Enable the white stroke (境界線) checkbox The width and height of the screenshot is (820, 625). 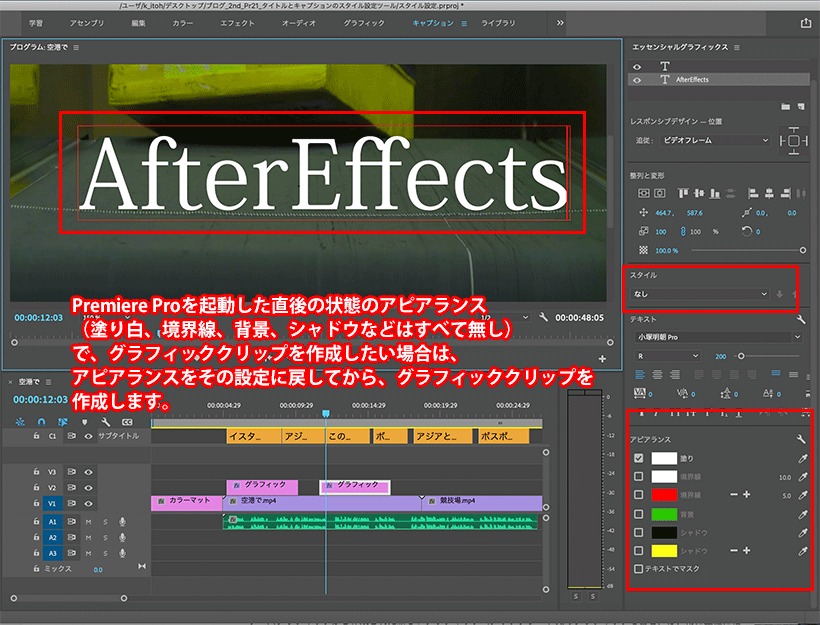tap(639, 476)
